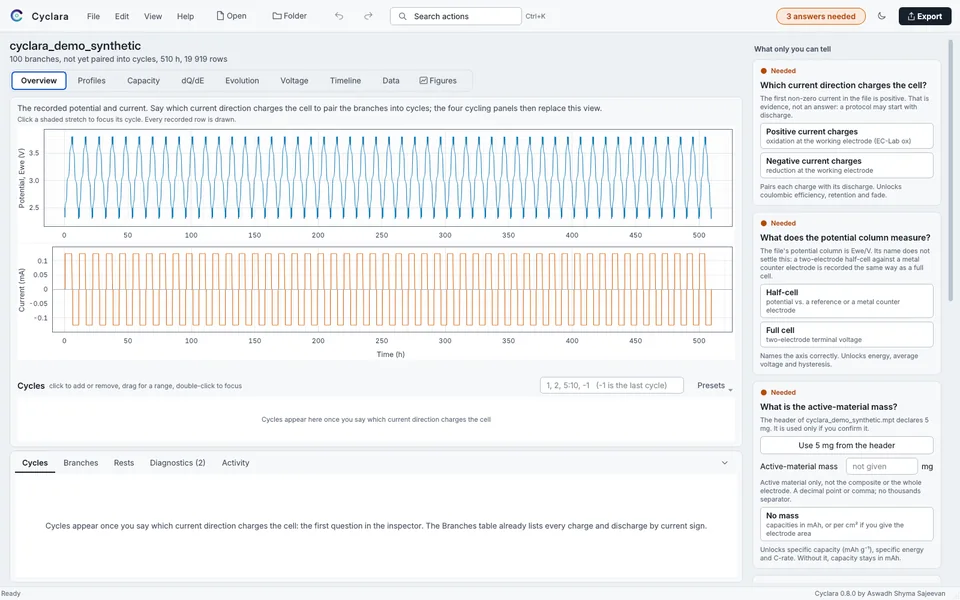The height and width of the screenshot is (600, 960).
Task: Select the Full cell option
Action: click(846, 334)
